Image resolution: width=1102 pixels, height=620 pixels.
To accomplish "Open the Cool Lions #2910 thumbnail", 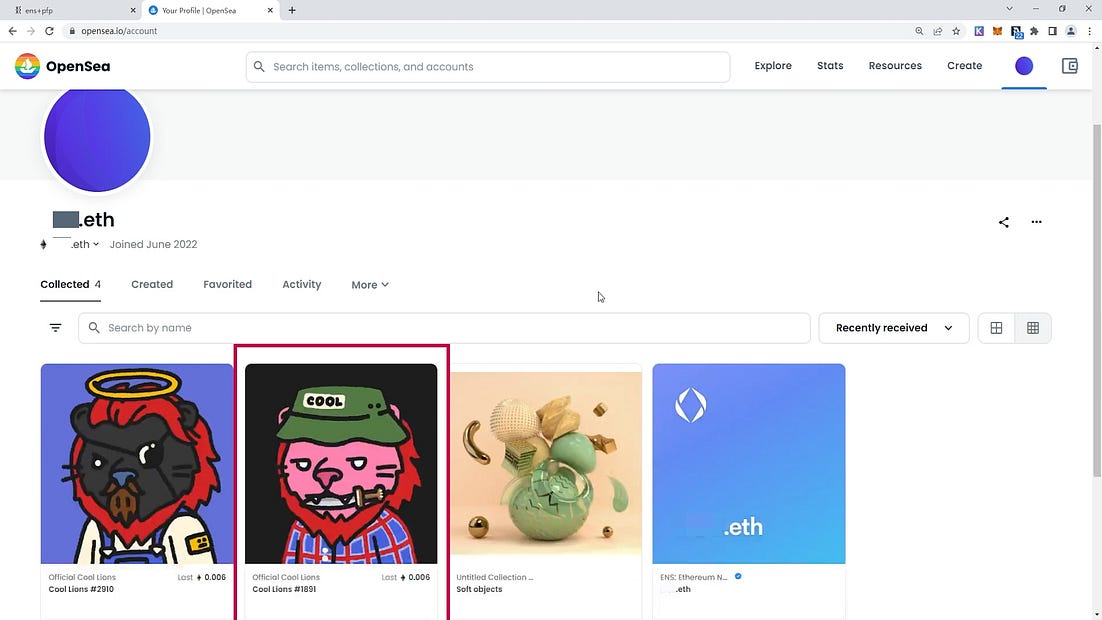I will [x=137, y=464].
